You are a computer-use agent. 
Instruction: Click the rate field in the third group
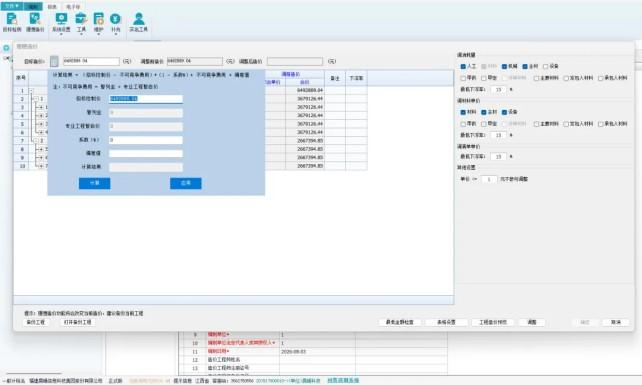pos(498,156)
